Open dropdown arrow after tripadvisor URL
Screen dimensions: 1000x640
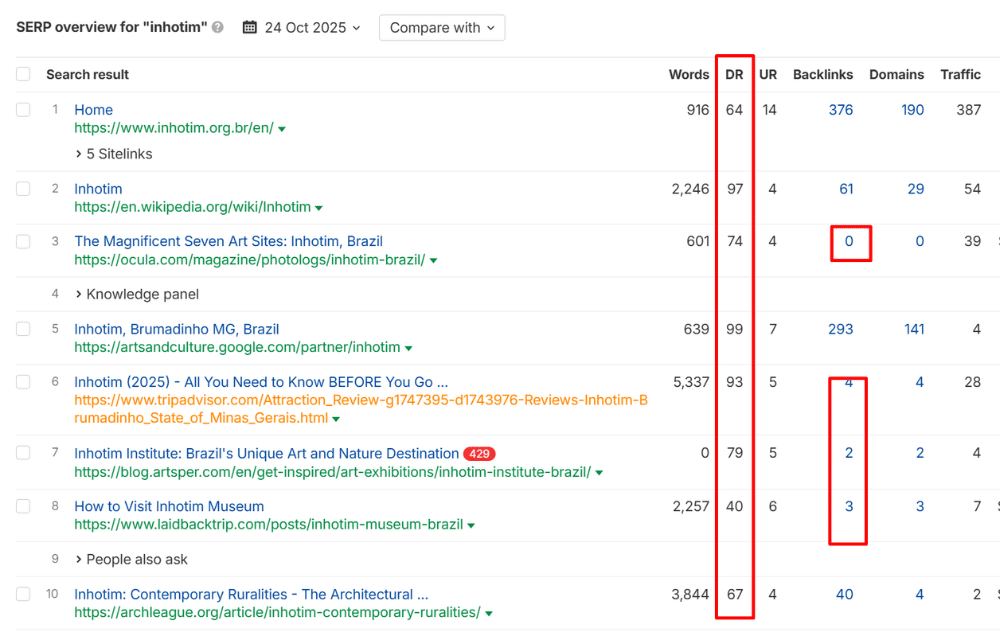(x=336, y=419)
